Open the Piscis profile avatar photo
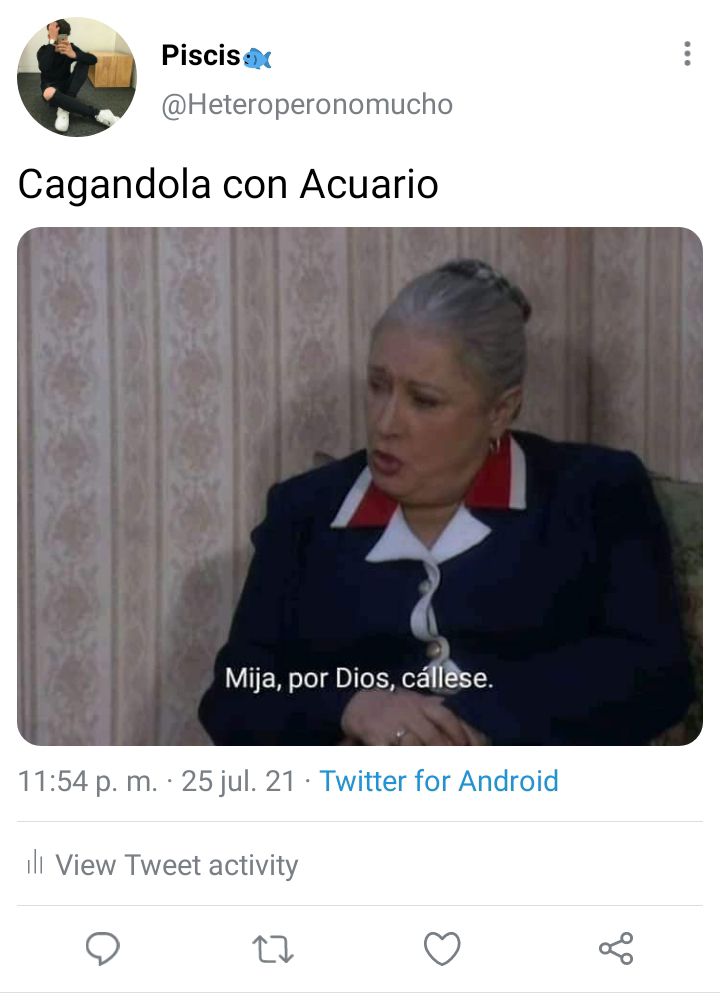This screenshot has width=720, height=1003. click(x=77, y=77)
